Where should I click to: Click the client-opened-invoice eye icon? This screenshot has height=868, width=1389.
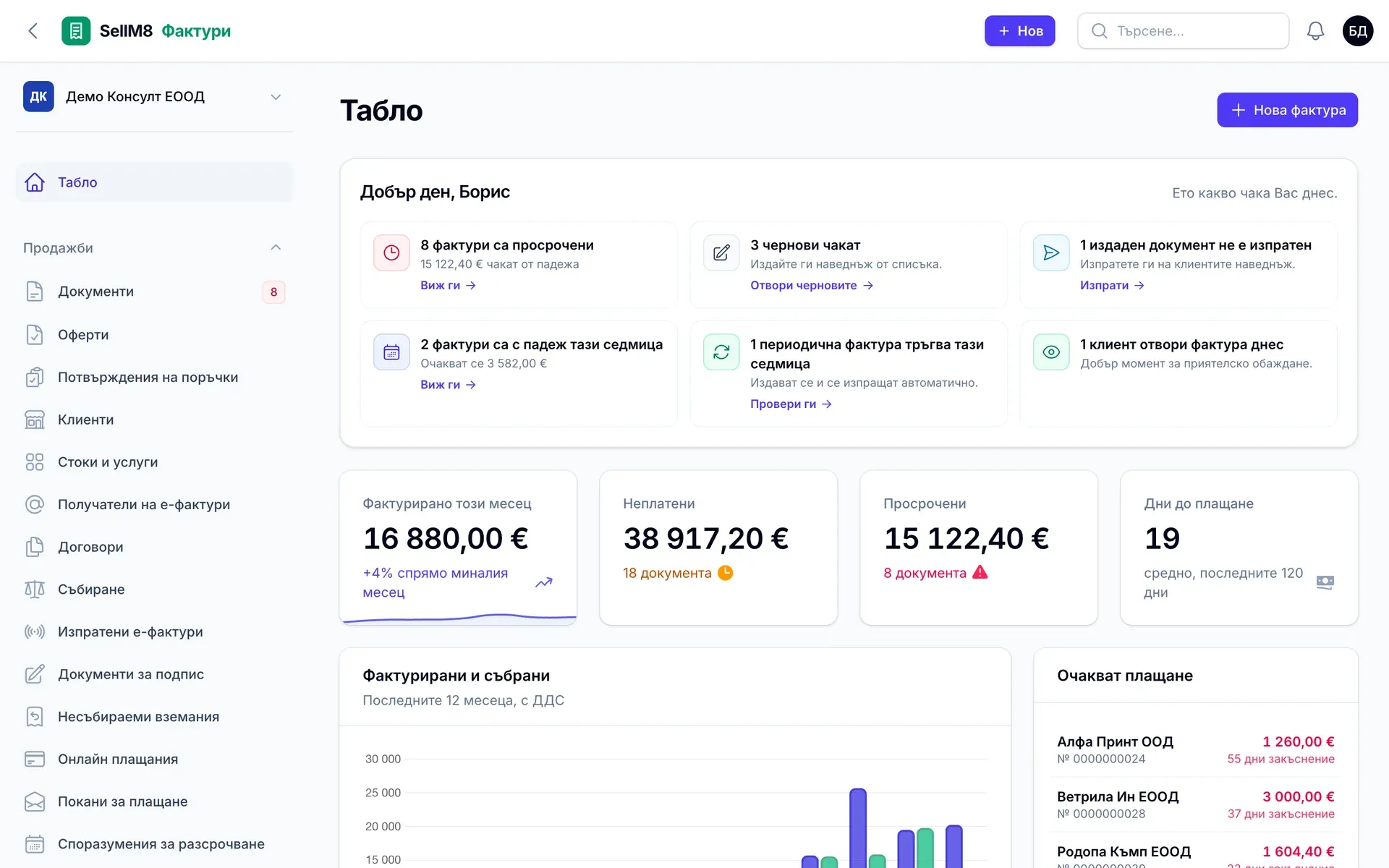point(1051,352)
